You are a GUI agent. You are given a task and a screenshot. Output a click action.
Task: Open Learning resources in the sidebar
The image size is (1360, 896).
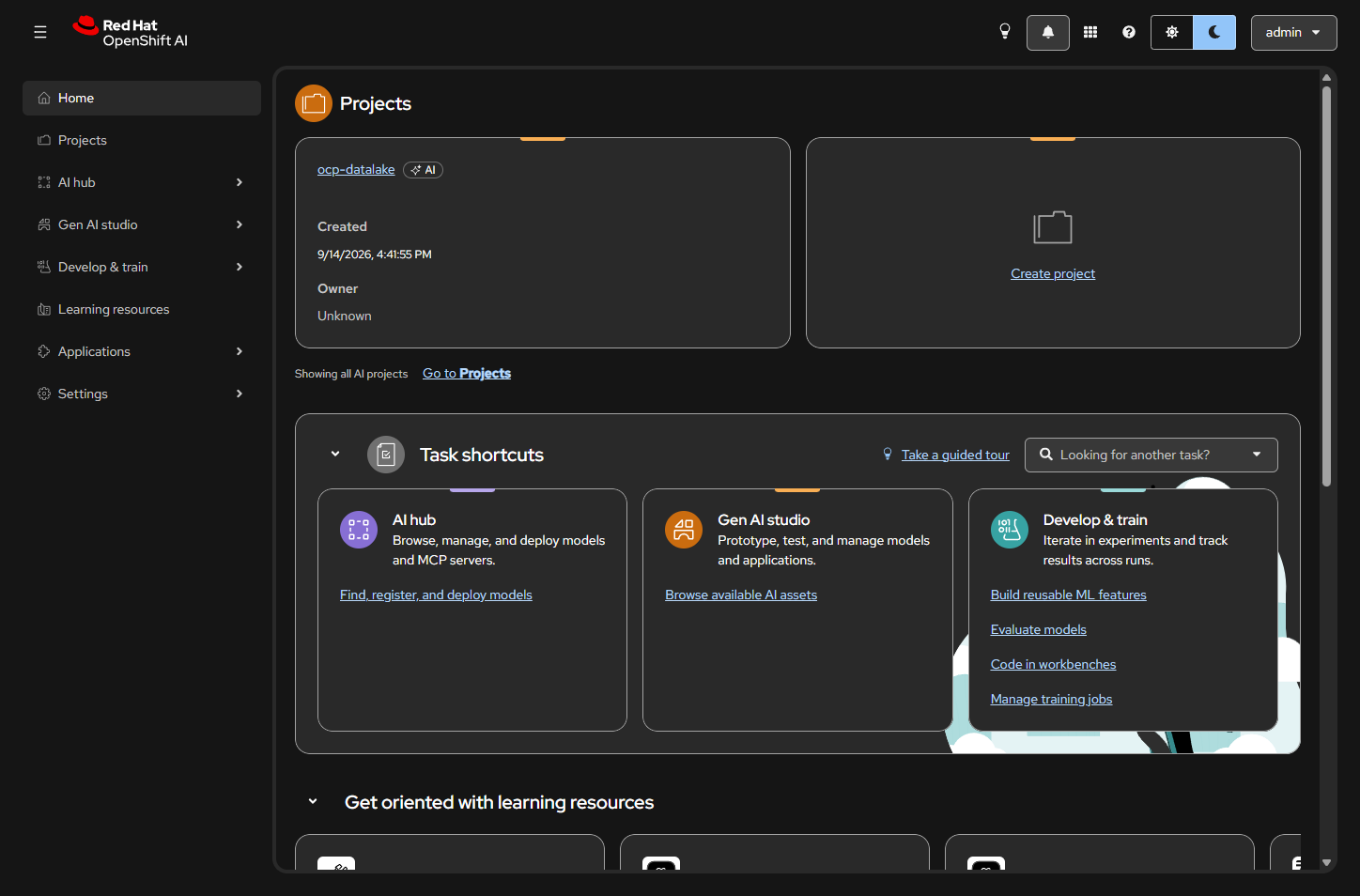(x=142, y=309)
